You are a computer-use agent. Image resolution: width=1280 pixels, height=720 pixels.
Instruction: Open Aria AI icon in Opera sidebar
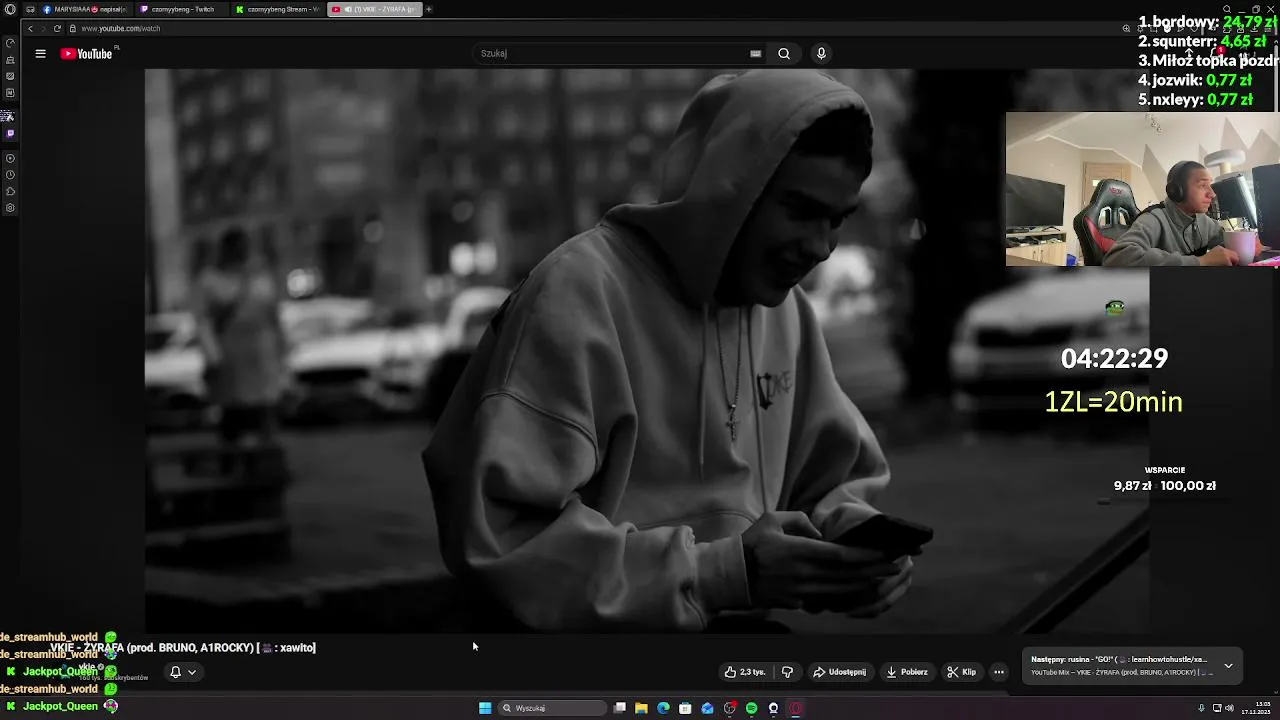tap(10, 117)
